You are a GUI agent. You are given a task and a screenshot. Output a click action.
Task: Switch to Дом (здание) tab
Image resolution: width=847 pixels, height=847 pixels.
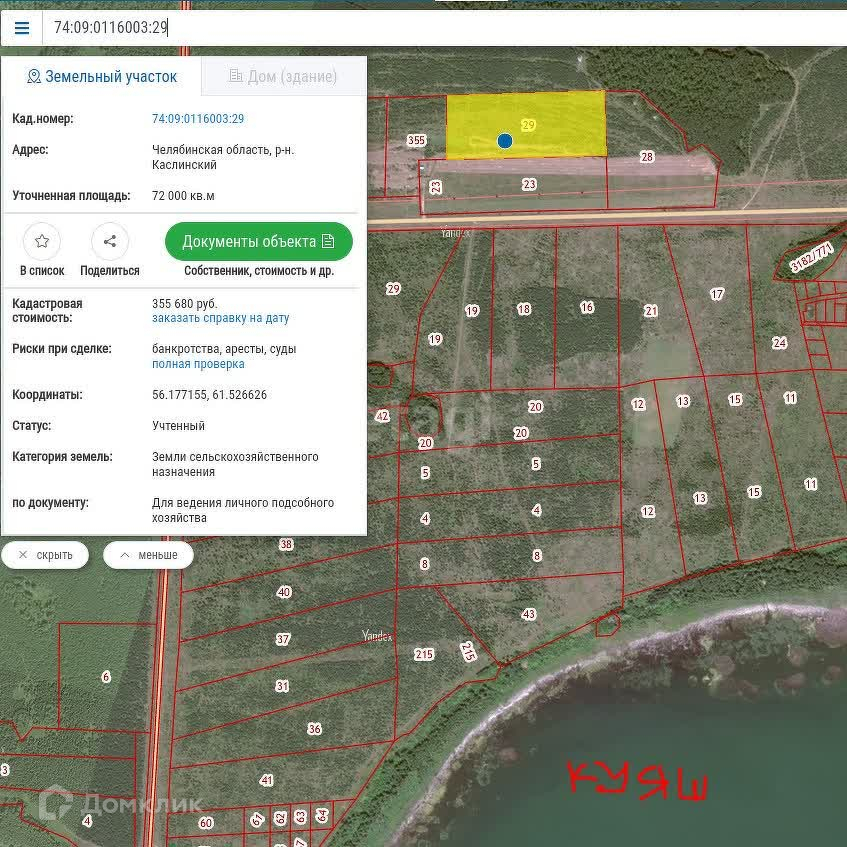(x=283, y=77)
